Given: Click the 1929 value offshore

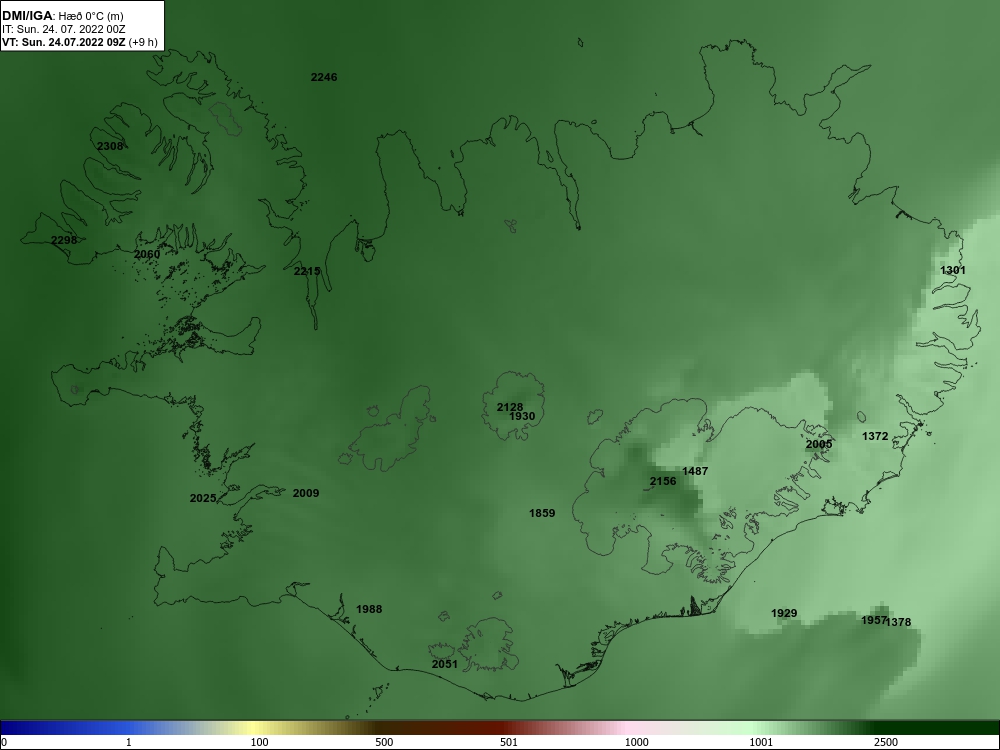Looking at the screenshot, I should [x=784, y=613].
